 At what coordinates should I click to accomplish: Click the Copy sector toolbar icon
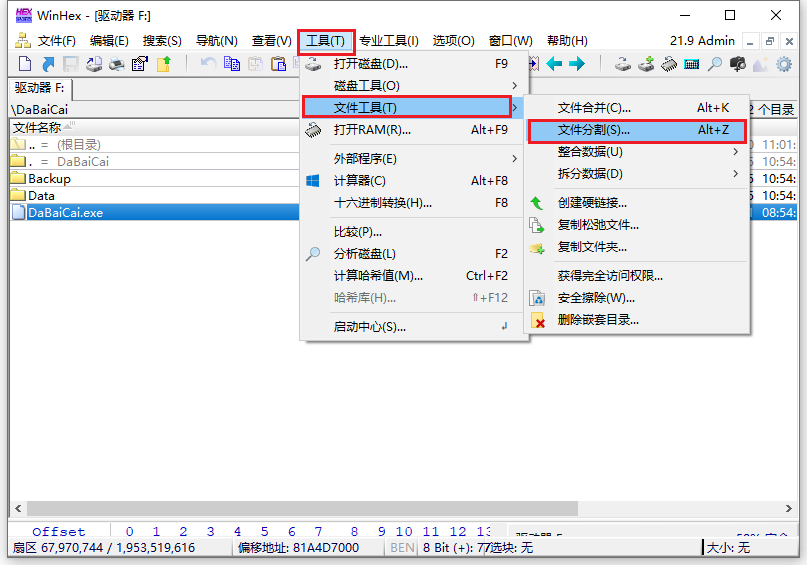(232, 63)
